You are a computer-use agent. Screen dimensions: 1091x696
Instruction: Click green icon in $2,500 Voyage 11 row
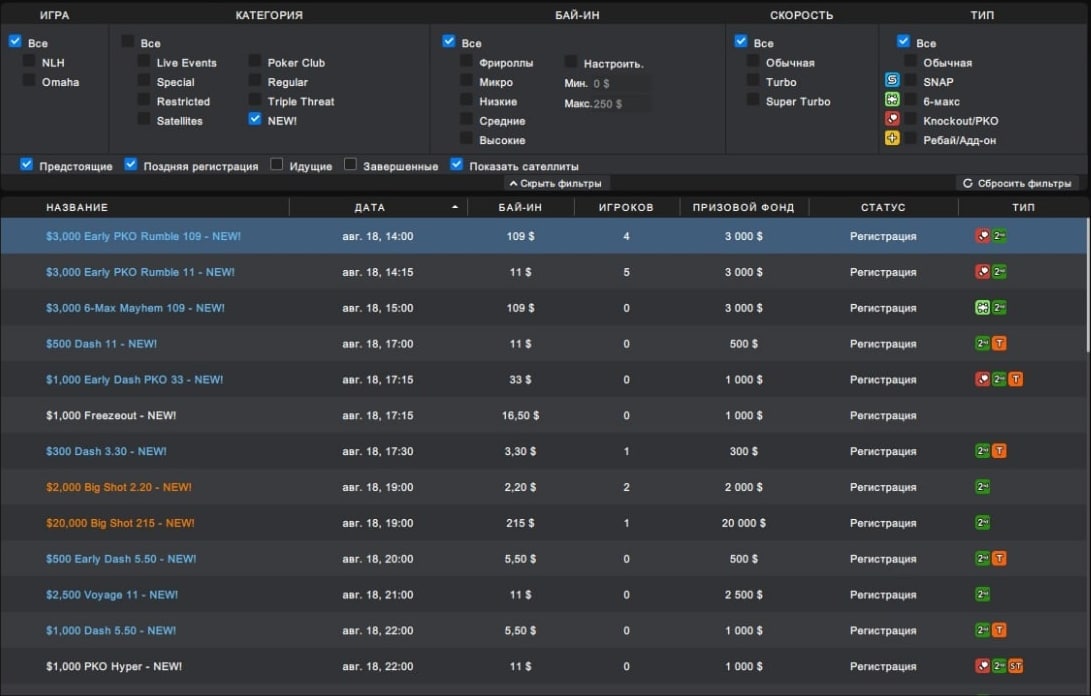pyautogui.click(x=982, y=594)
